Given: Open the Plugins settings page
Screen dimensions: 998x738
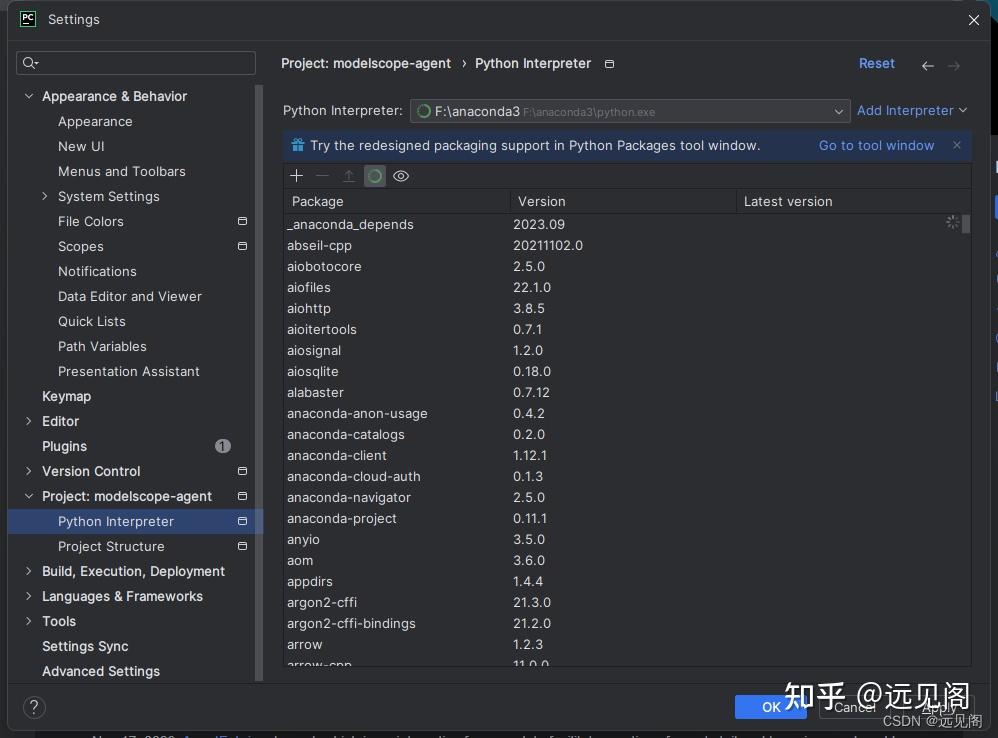Looking at the screenshot, I should click(64, 446).
